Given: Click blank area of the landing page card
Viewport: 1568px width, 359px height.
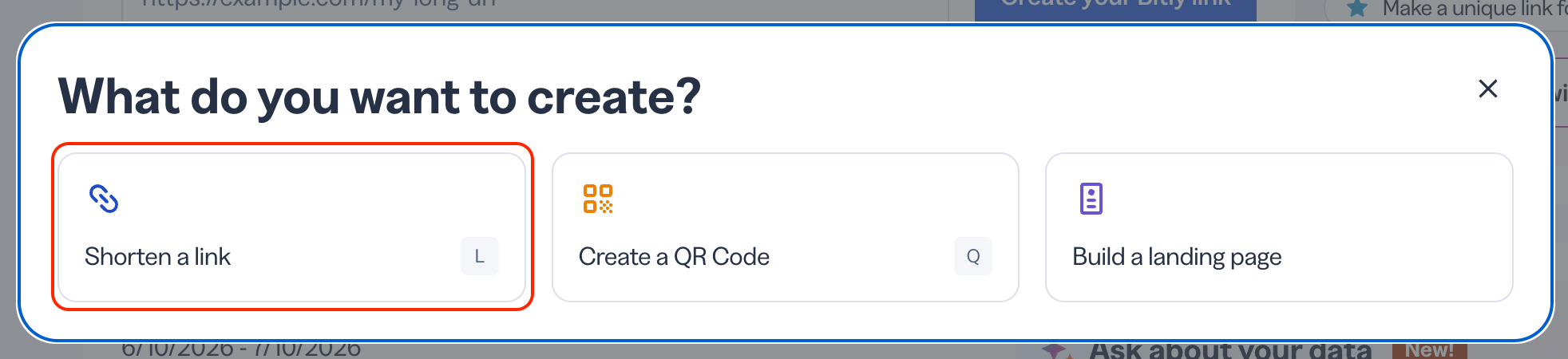Looking at the screenshot, I should pos(1317,199).
